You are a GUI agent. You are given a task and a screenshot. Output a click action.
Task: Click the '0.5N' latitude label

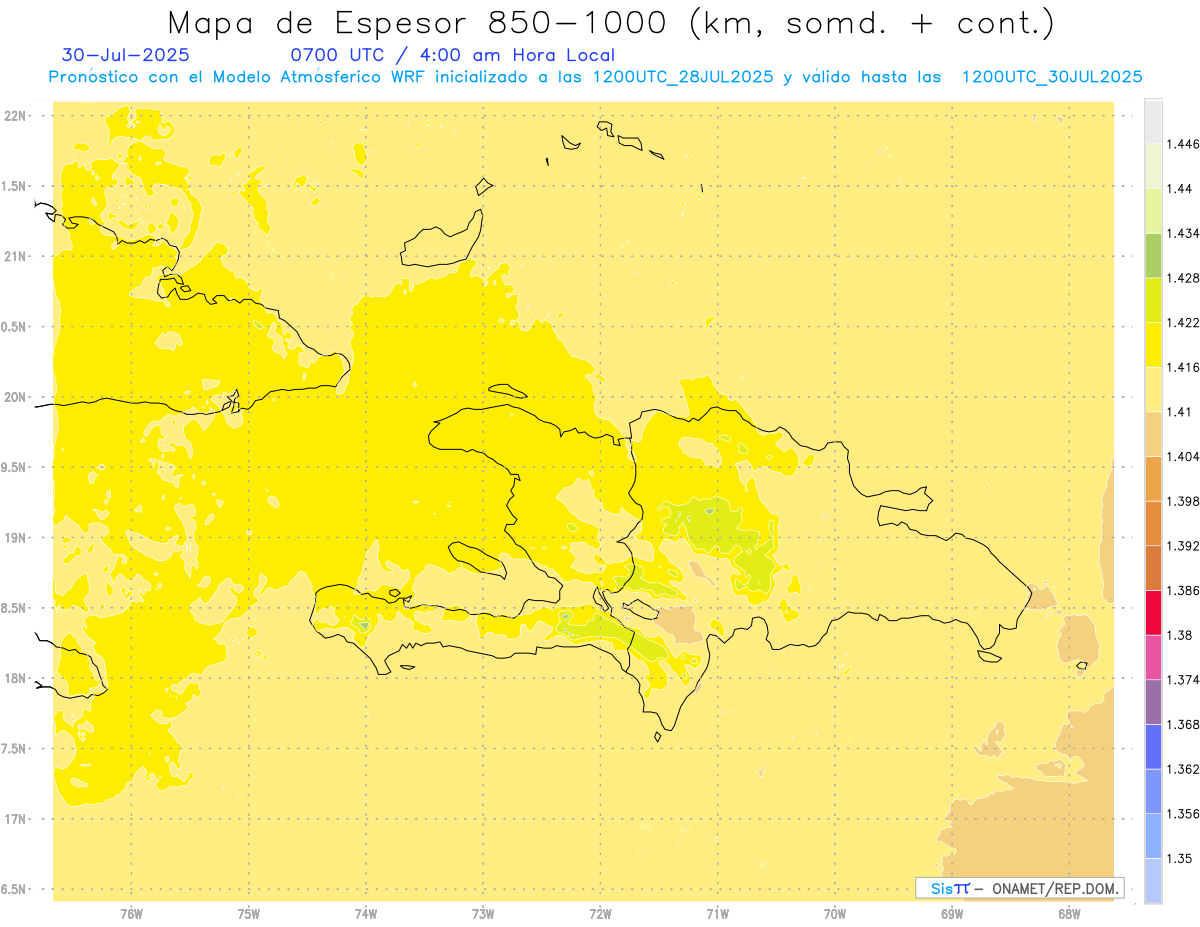tap(13, 327)
